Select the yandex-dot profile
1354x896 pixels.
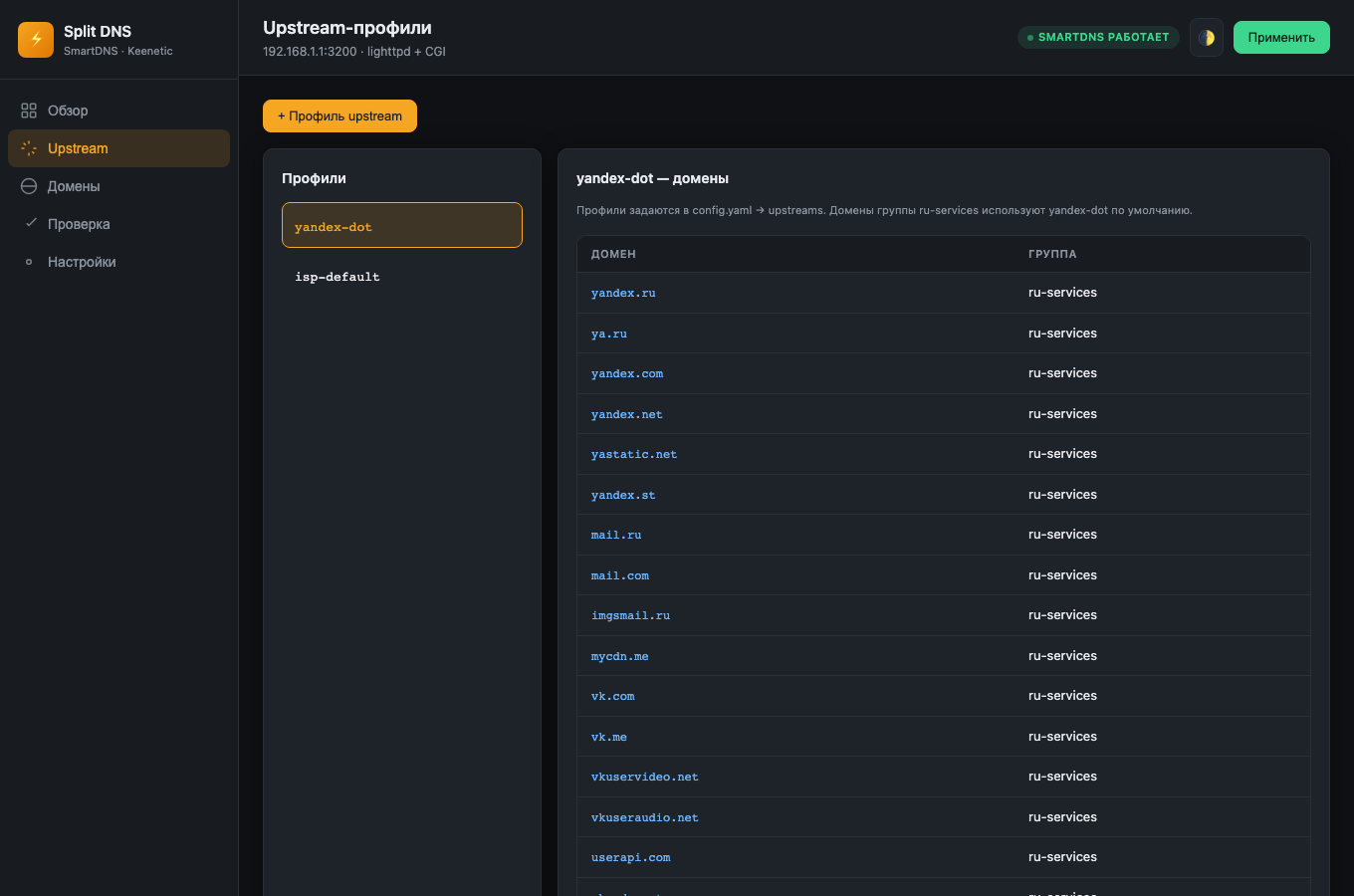(x=402, y=225)
